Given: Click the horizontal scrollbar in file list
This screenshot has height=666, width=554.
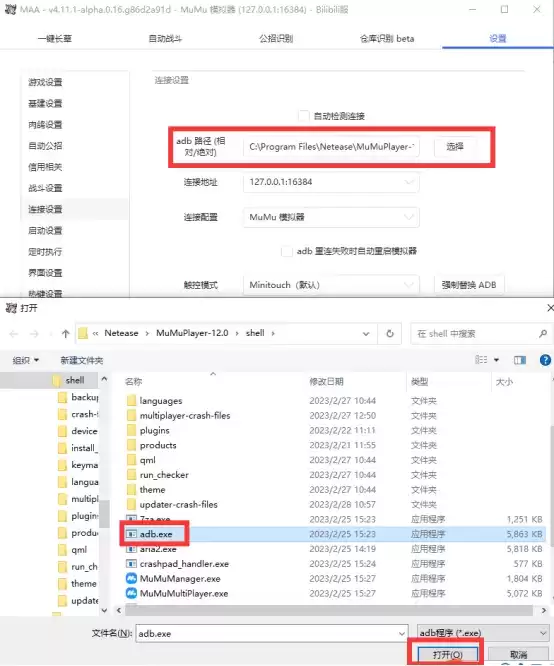Looking at the screenshot, I should click(329, 610).
